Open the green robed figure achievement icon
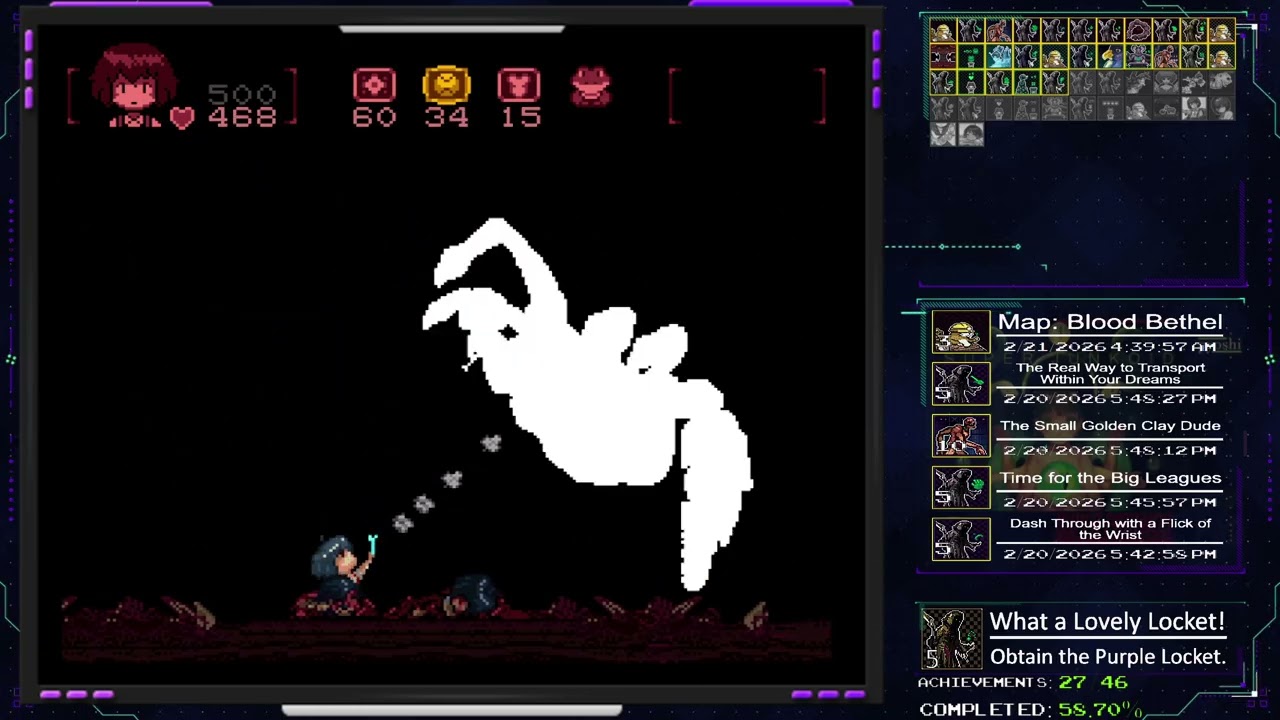The width and height of the screenshot is (1280, 720). [x=1027, y=82]
